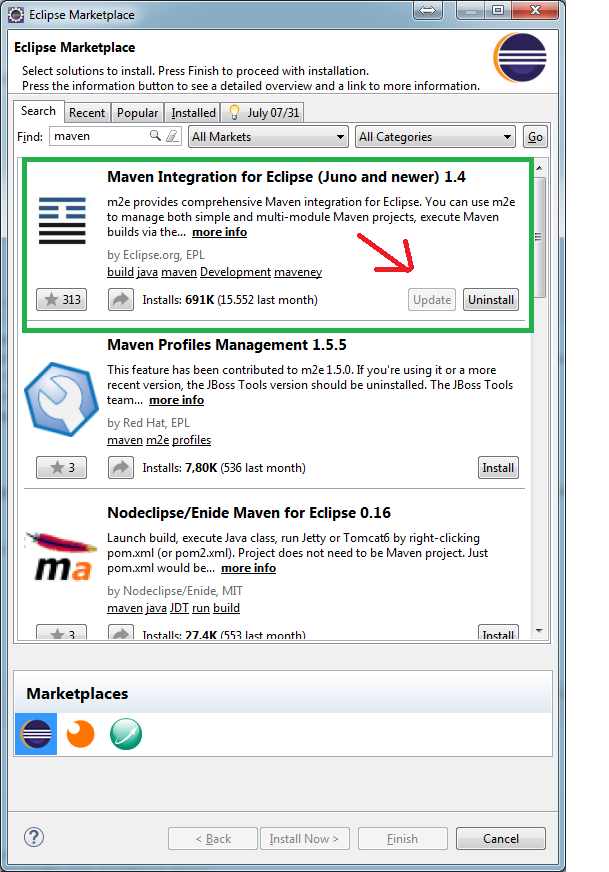This screenshot has height=872, width=609.
Task: Click the Maven Integration for Eclipse title
Action: (x=286, y=177)
